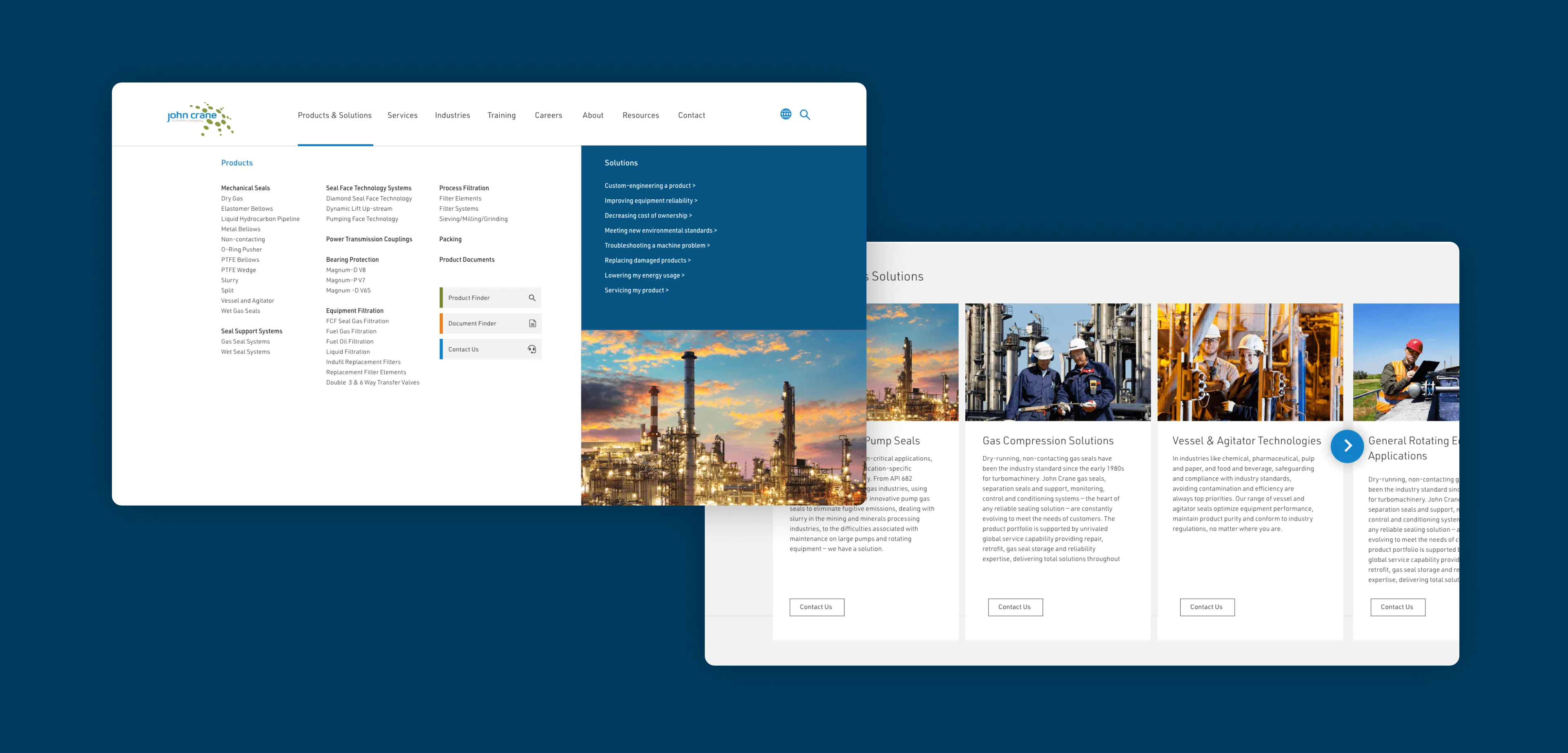Click Contact Us under Gas Compression Solutions

pyautogui.click(x=1015, y=607)
